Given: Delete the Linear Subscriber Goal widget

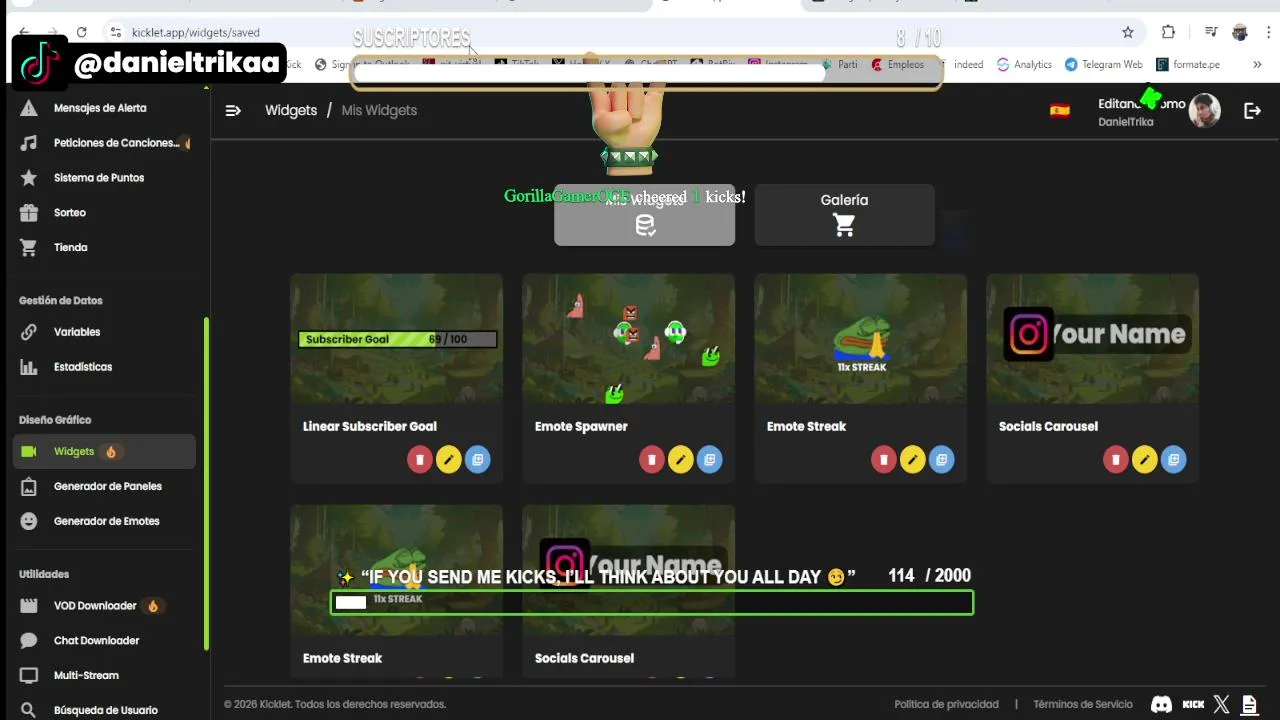Looking at the screenshot, I should click(420, 459).
